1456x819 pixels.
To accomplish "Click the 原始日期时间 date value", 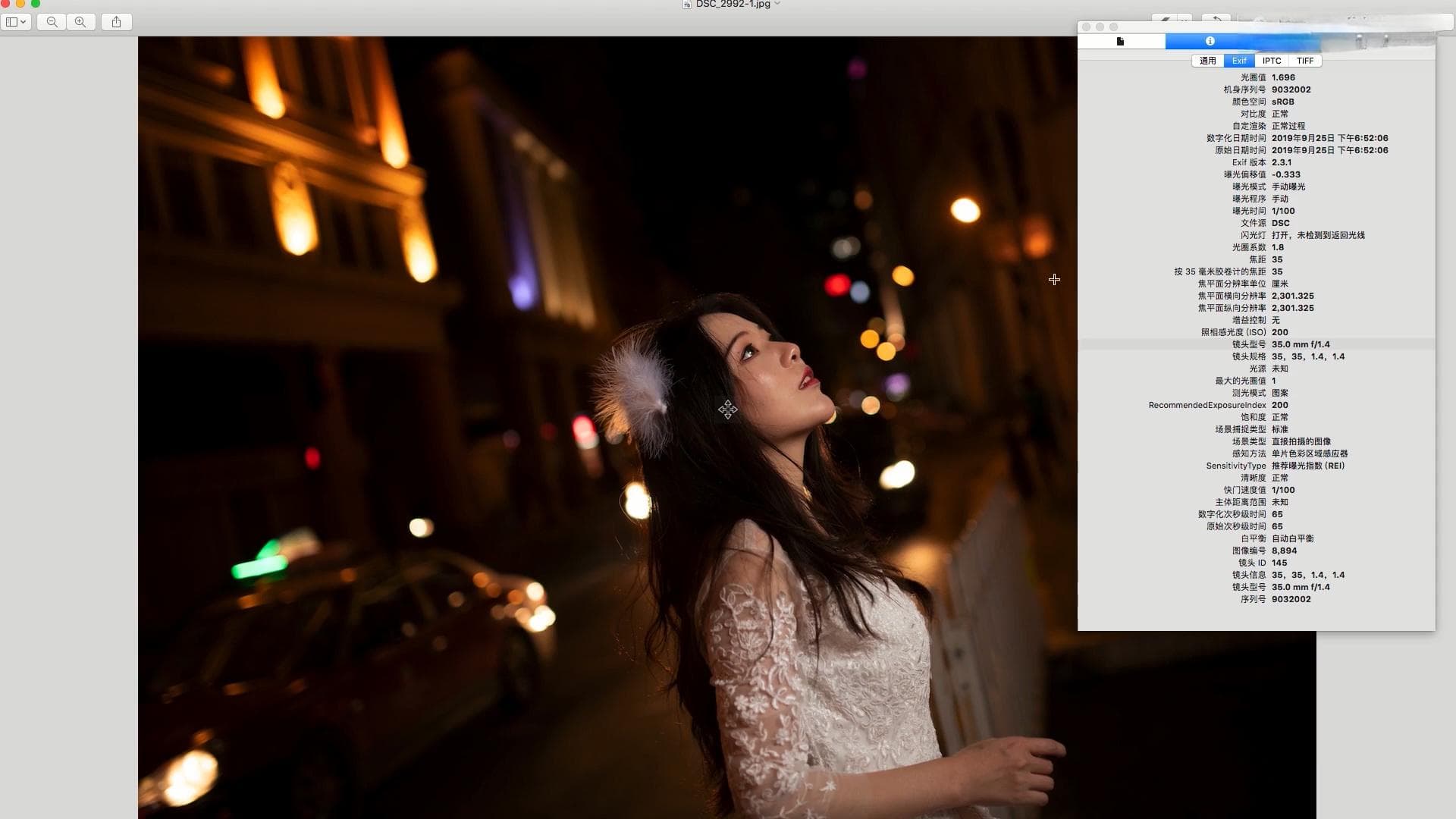I will click(1329, 150).
